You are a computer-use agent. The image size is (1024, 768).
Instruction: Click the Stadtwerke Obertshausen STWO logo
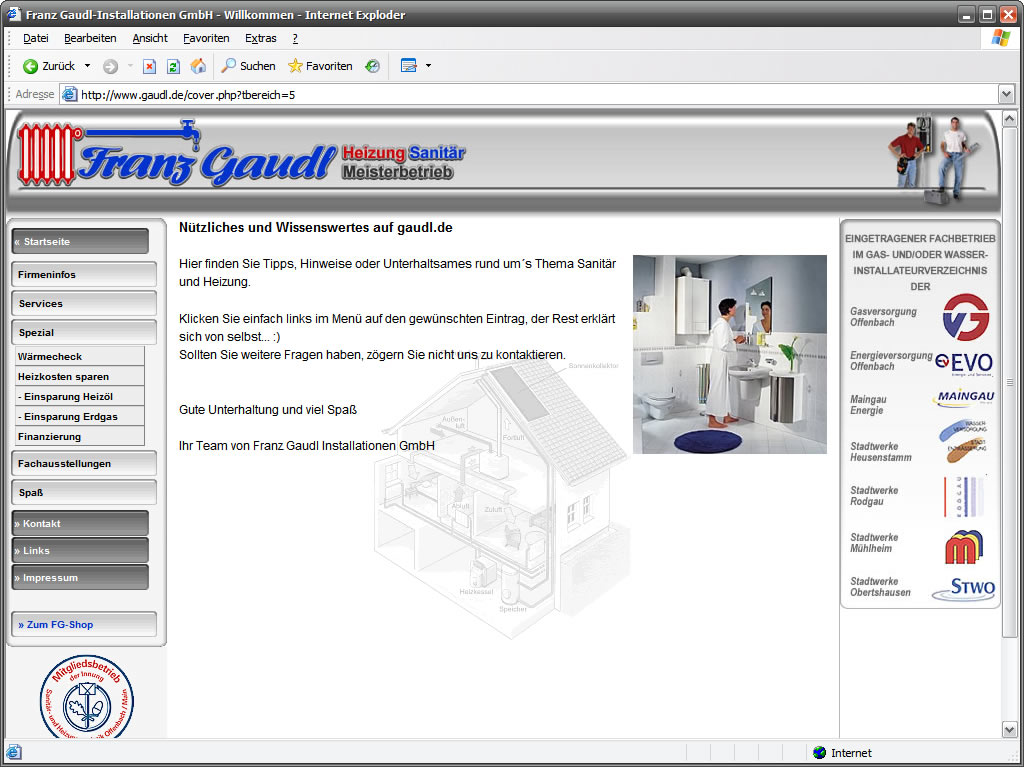pyautogui.click(x=963, y=588)
